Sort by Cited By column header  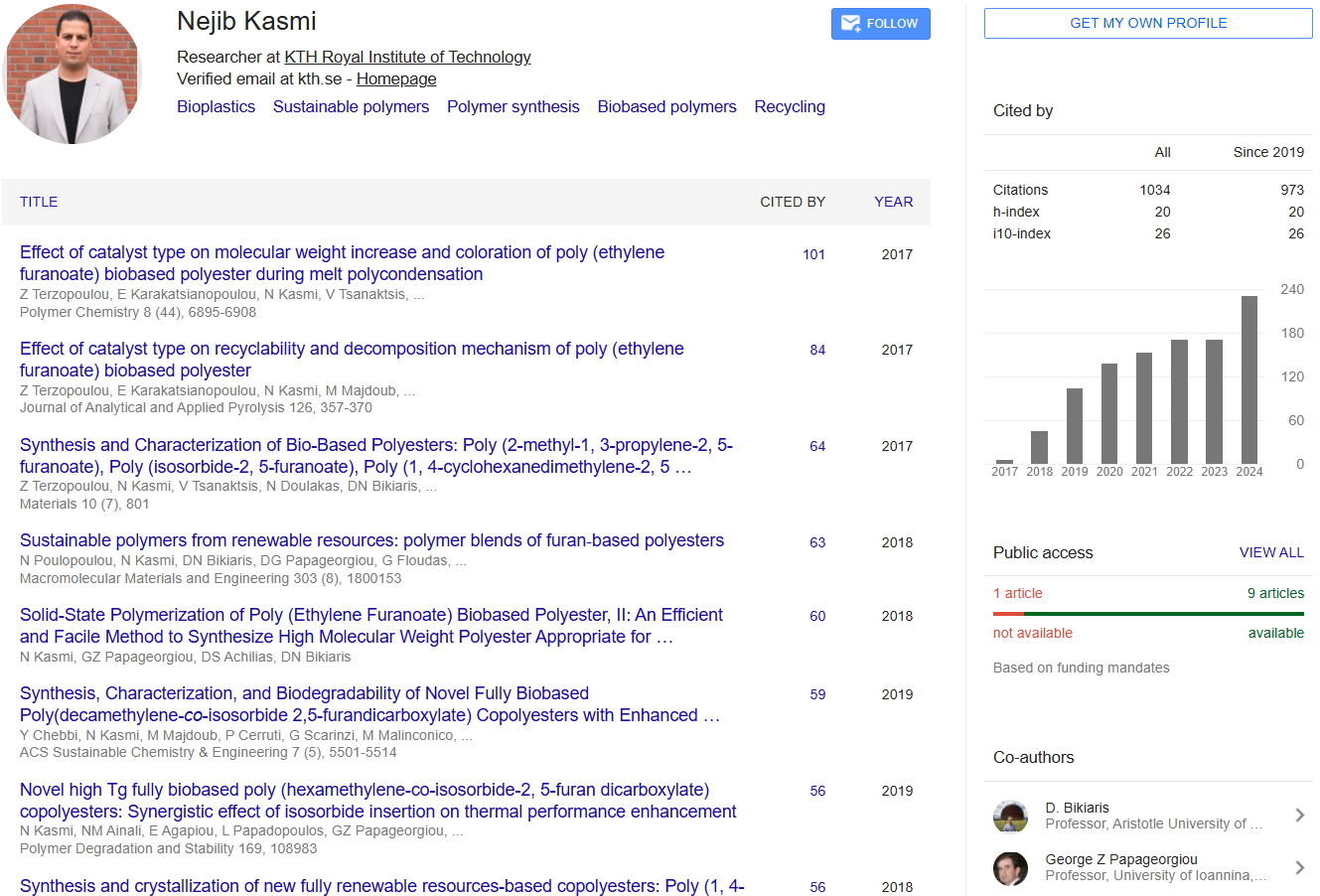click(x=792, y=202)
